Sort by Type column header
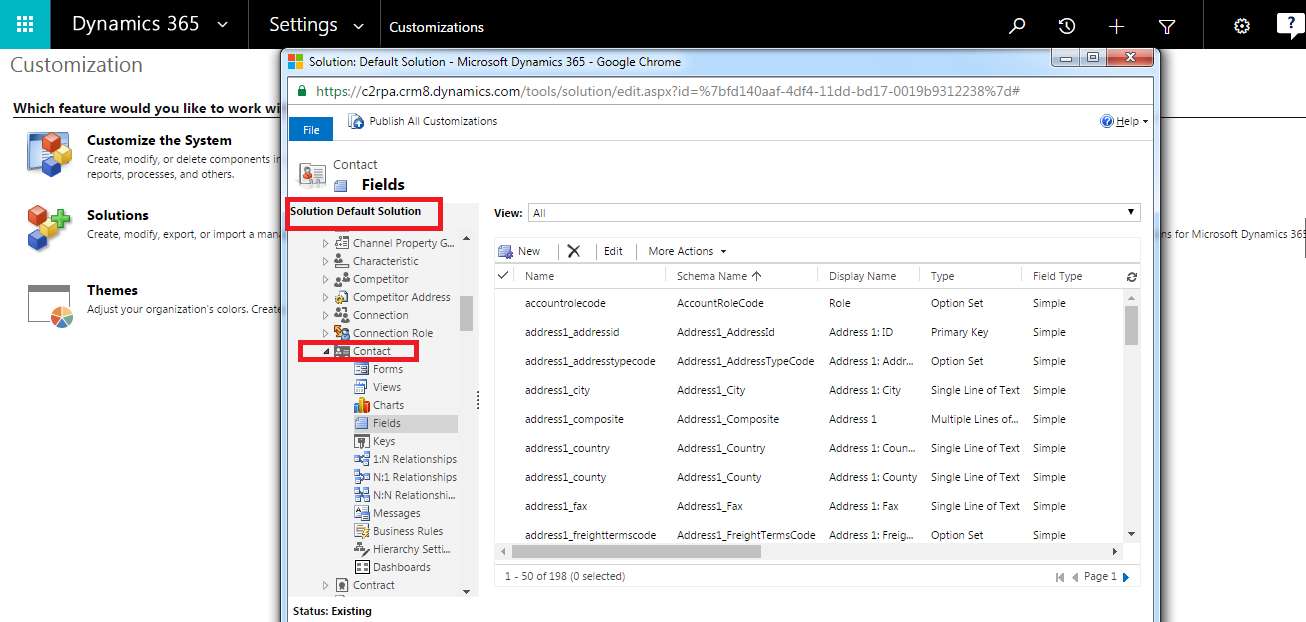The width and height of the screenshot is (1306, 622). click(943, 276)
